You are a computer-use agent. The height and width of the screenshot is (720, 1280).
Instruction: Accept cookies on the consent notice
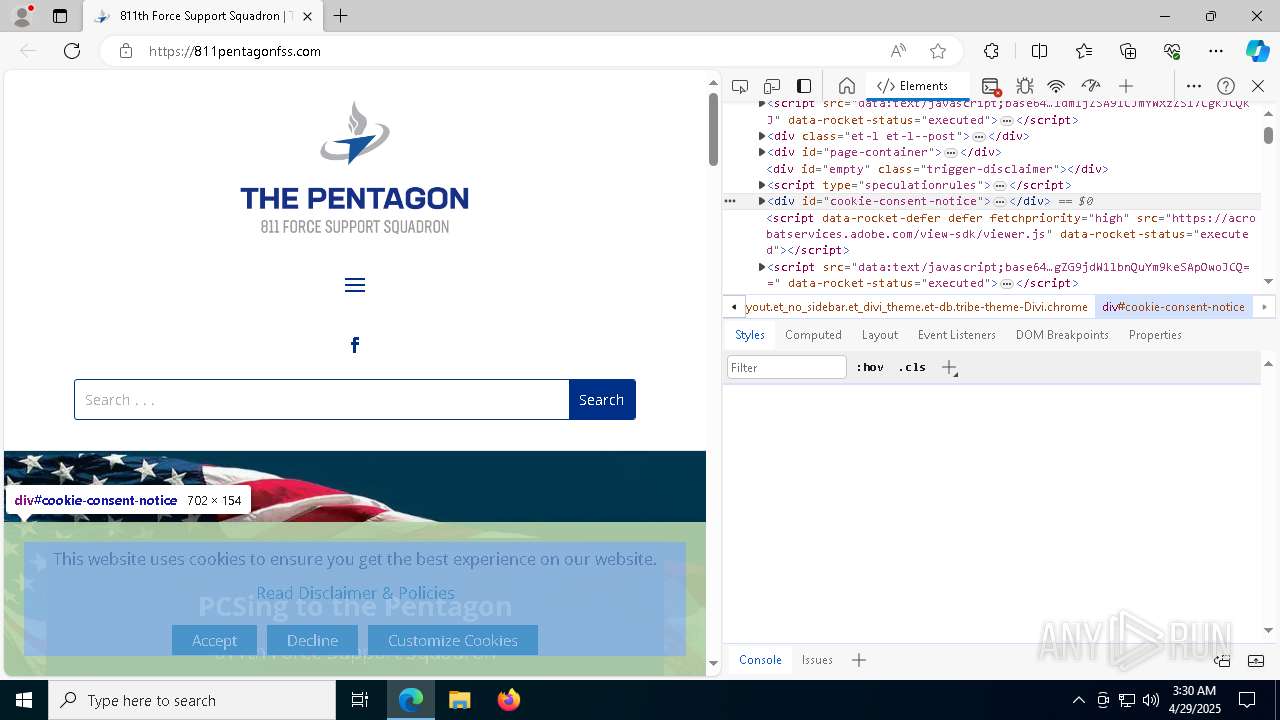pyautogui.click(x=214, y=640)
